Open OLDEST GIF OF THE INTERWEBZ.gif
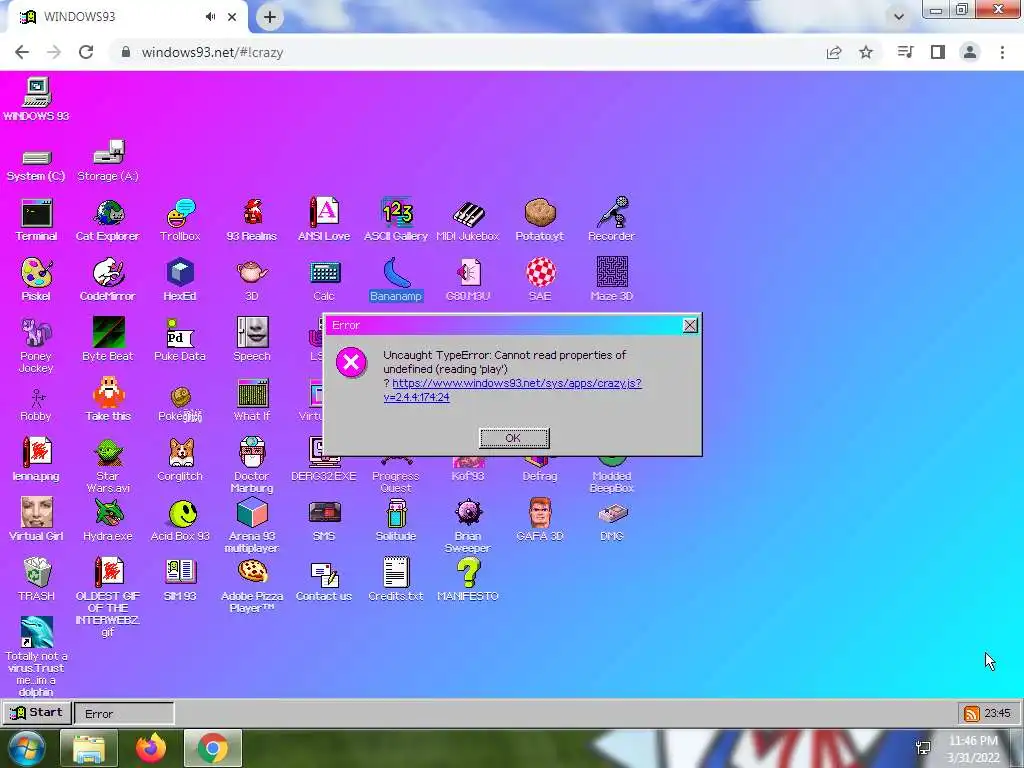Viewport: 1024px width, 768px height. [x=108, y=572]
